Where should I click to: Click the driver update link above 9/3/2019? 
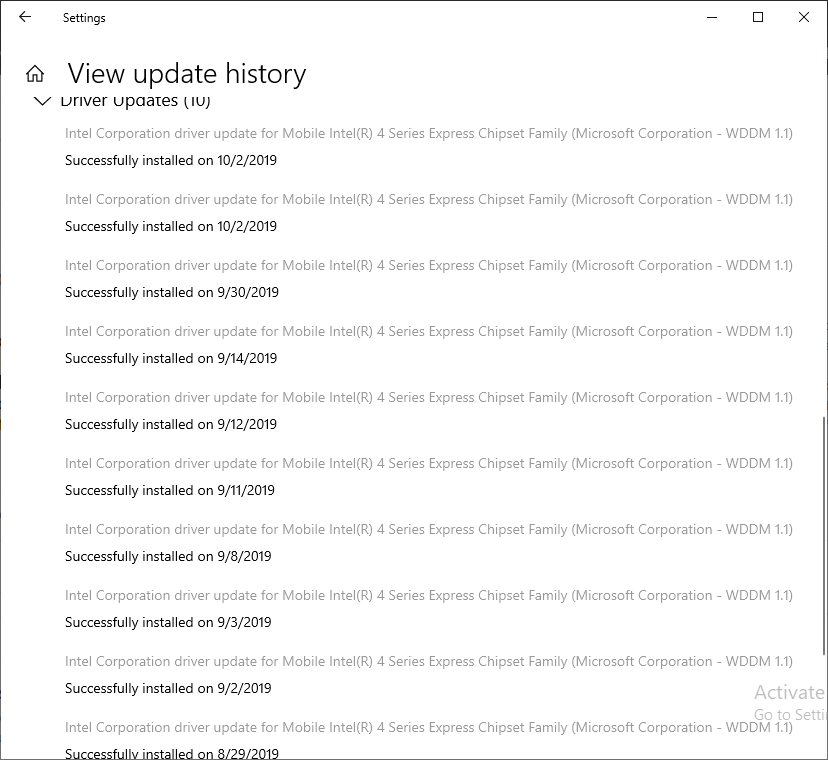428,596
